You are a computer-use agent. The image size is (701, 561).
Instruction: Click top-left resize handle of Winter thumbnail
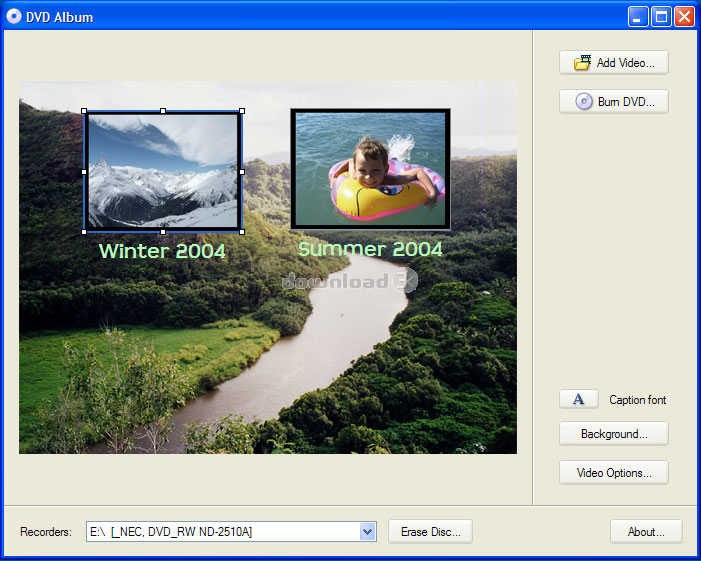pyautogui.click(x=85, y=112)
